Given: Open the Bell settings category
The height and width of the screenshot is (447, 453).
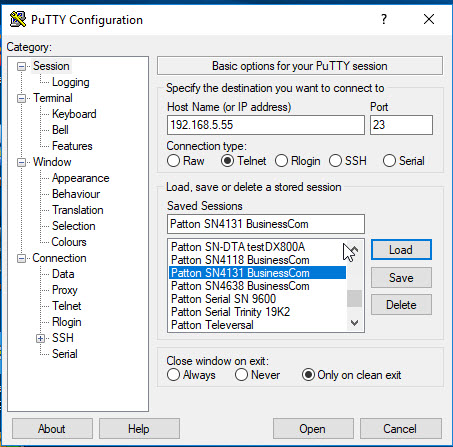Looking at the screenshot, I should 60,130.
